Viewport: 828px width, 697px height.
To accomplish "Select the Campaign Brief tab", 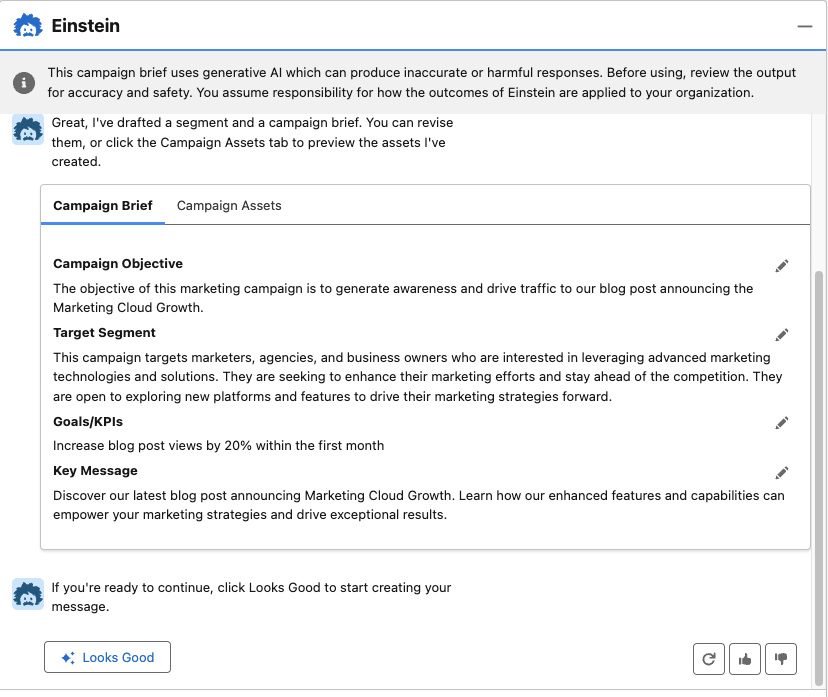I will coord(102,205).
